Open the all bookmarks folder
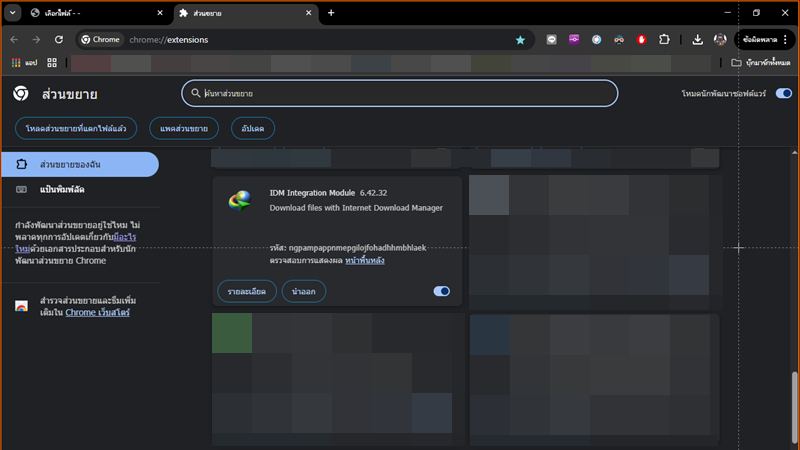Screen dimensions: 800x450 [x=760, y=63]
